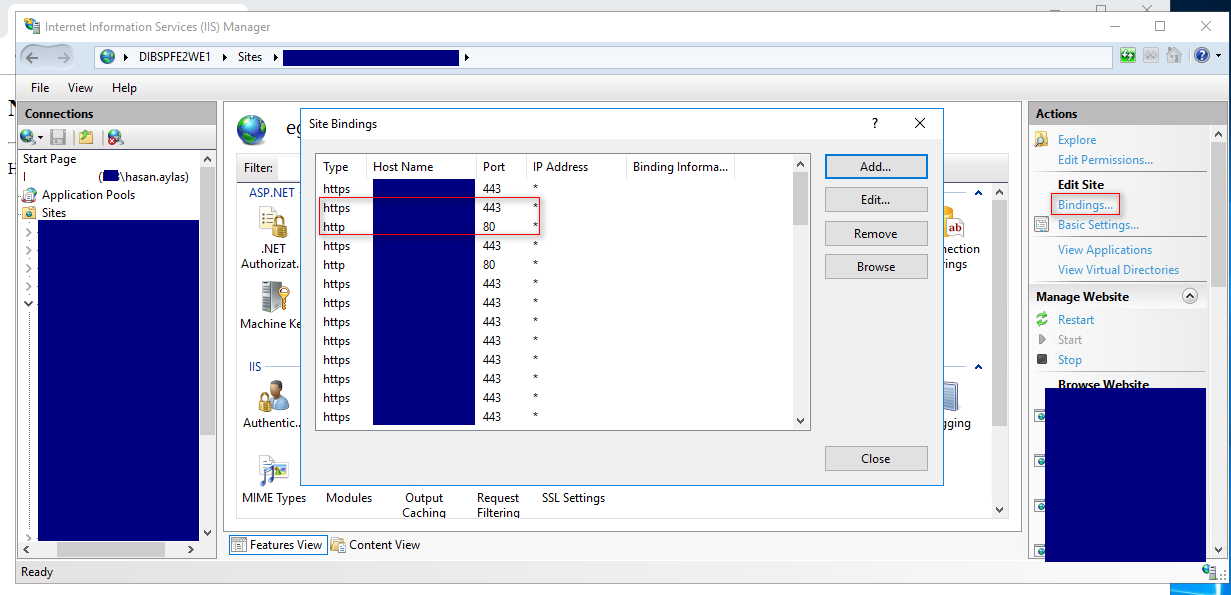Open the Bindings... link in Actions
The height and width of the screenshot is (595, 1231).
coord(1085,205)
